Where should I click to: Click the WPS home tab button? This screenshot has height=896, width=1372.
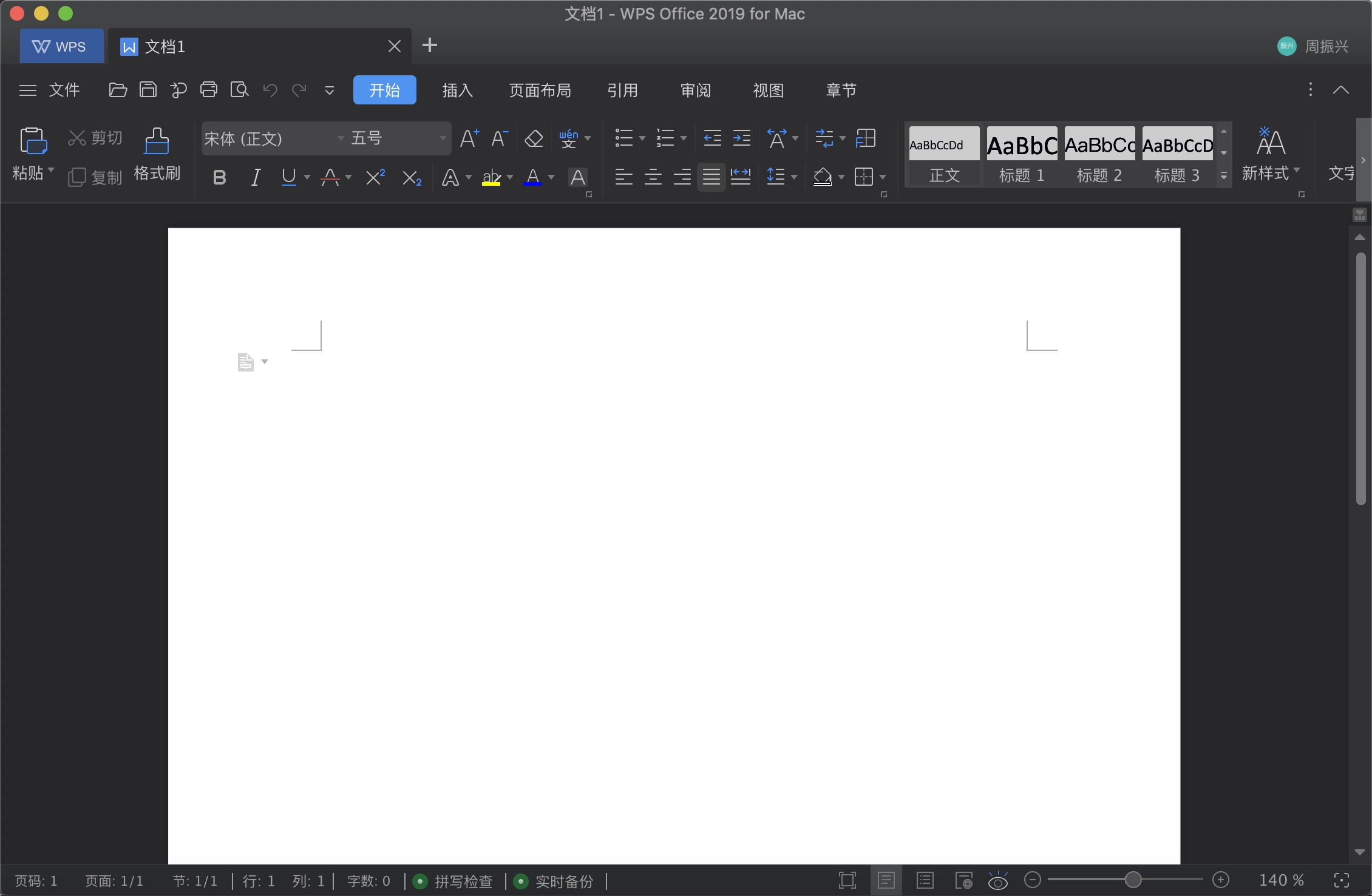(61, 46)
